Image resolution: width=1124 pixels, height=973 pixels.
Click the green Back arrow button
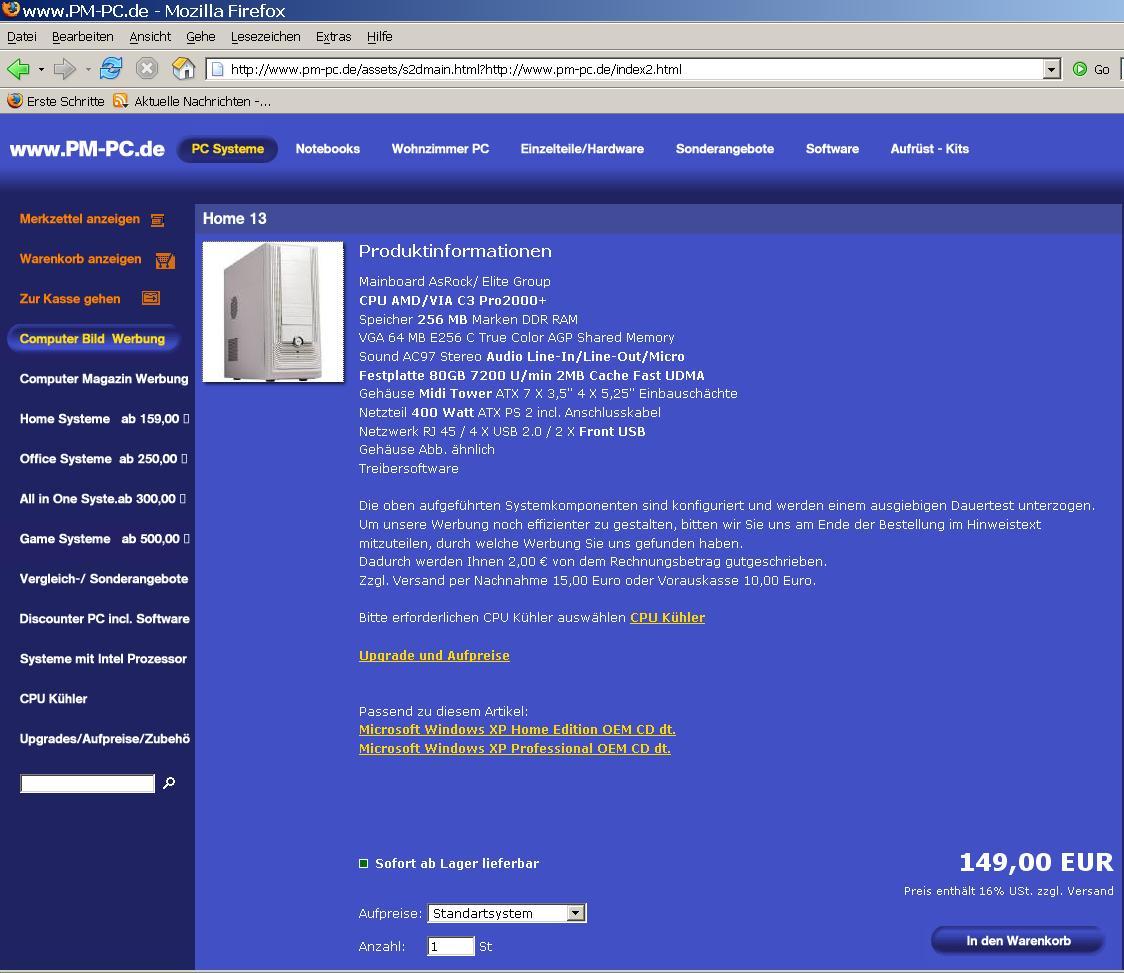[18, 69]
